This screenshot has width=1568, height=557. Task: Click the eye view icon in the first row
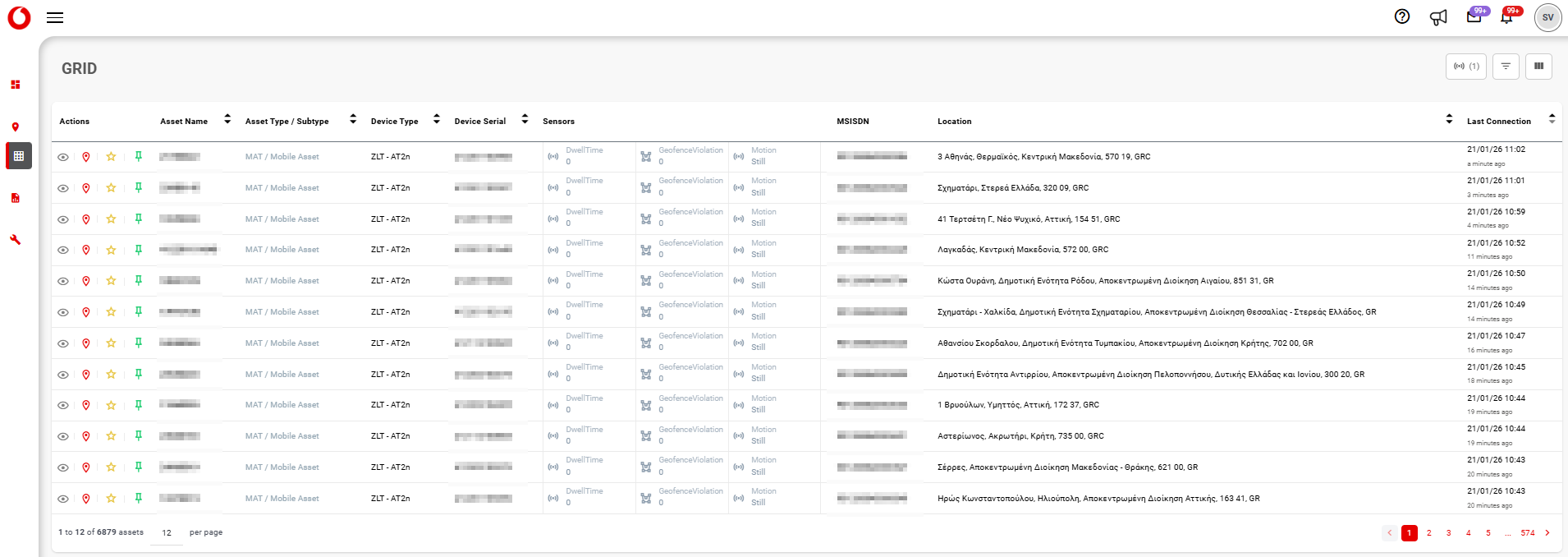62,157
